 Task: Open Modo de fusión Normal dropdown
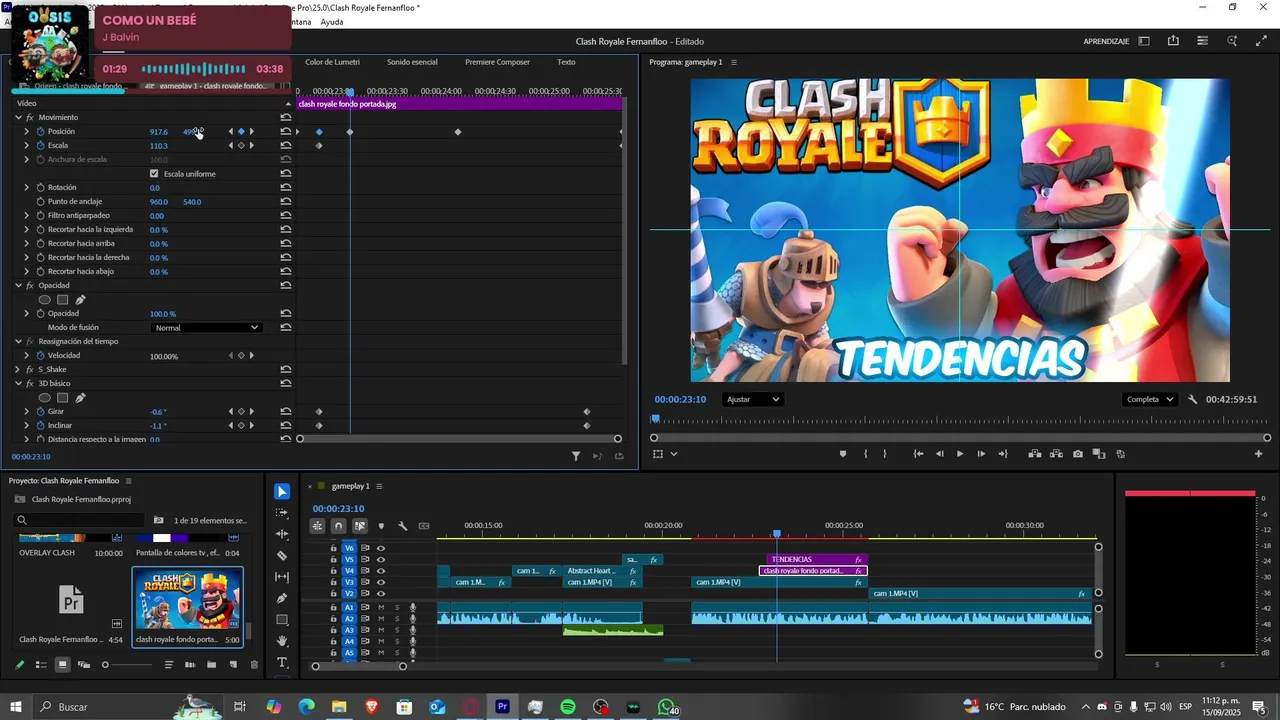206,328
